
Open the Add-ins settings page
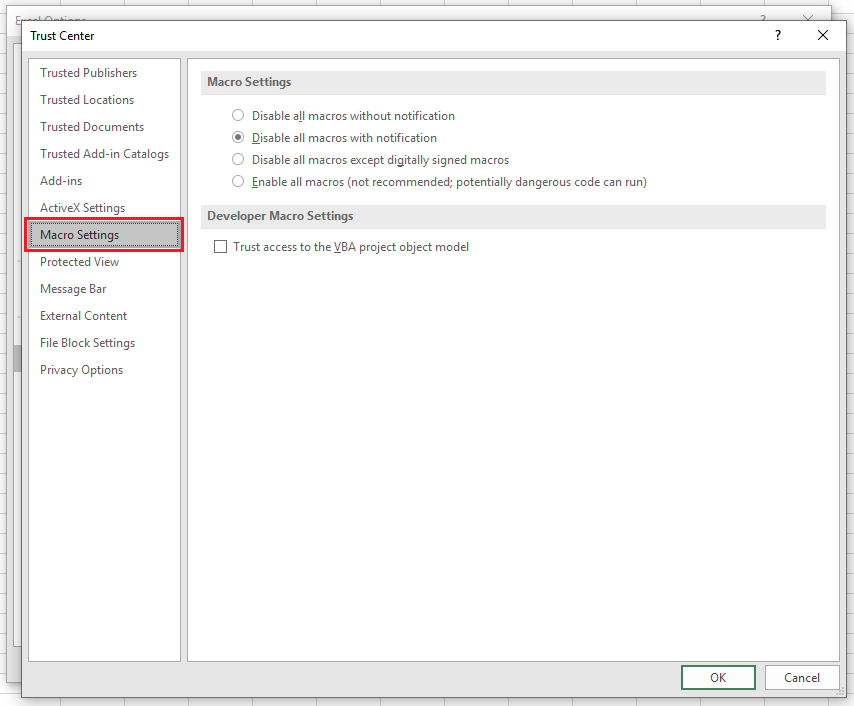60,180
